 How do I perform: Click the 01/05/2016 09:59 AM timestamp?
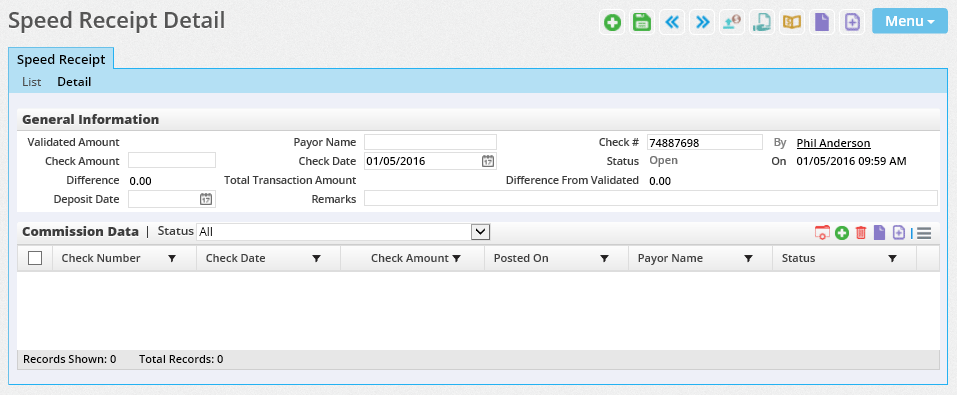click(851, 161)
